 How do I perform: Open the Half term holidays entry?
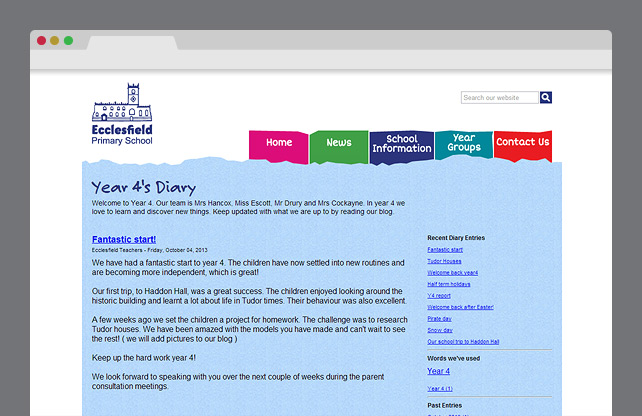(x=451, y=284)
